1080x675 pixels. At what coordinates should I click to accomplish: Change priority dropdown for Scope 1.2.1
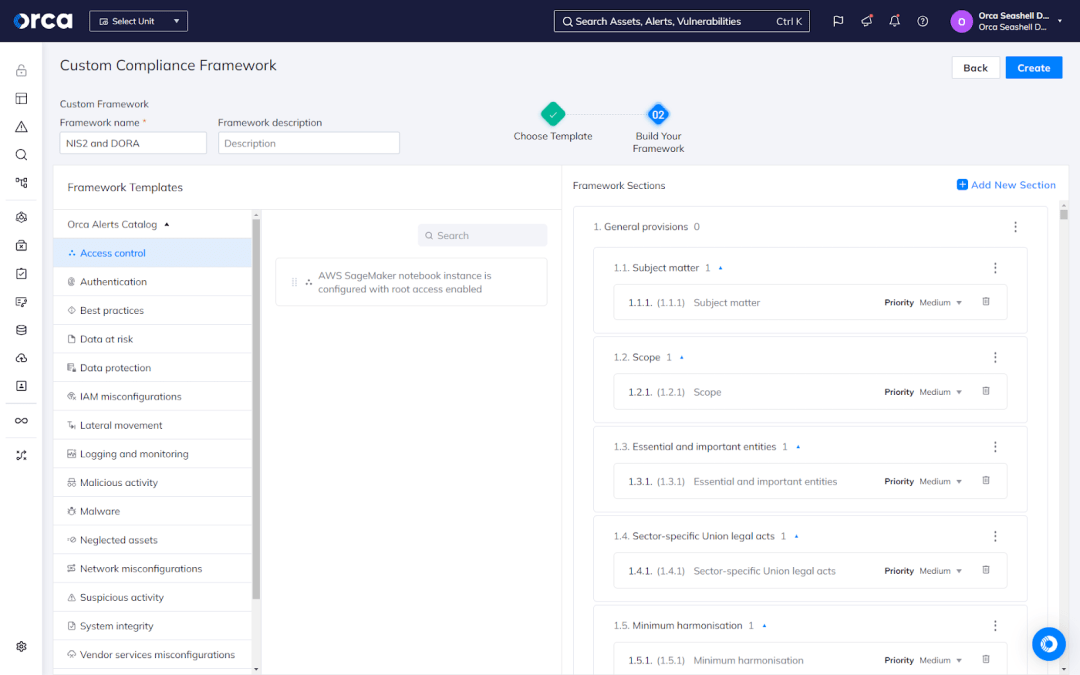pos(940,392)
